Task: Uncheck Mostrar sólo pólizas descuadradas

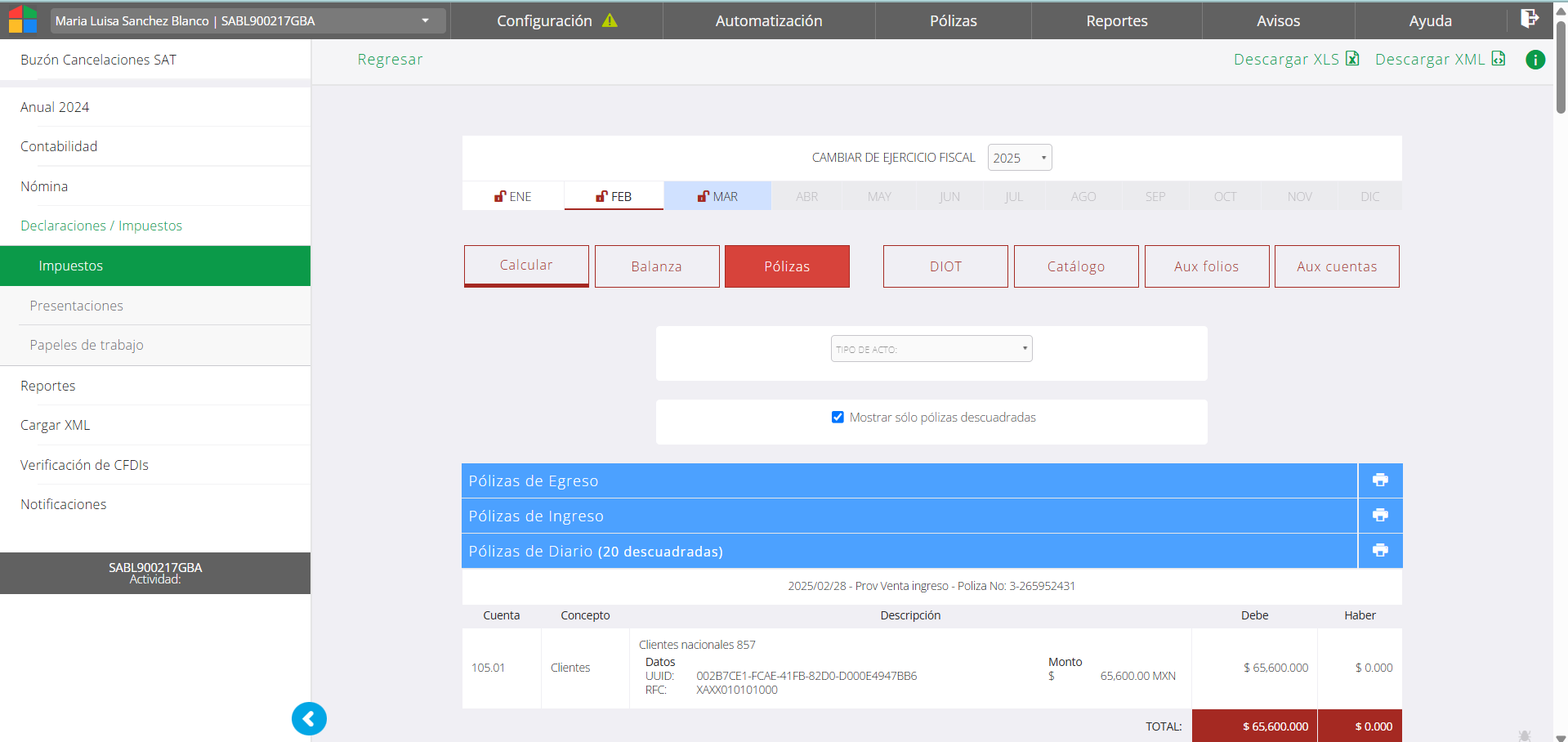Action: point(838,418)
